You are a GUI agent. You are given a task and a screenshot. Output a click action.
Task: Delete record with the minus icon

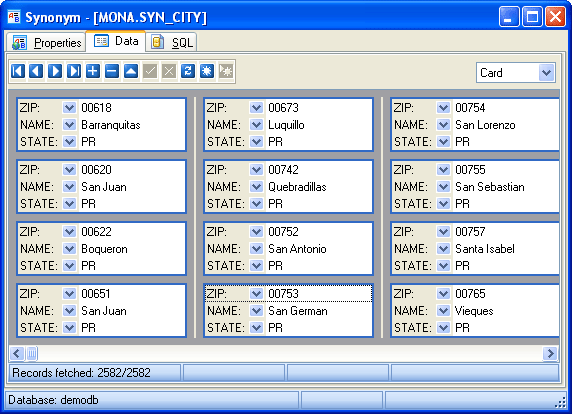click(x=112, y=71)
